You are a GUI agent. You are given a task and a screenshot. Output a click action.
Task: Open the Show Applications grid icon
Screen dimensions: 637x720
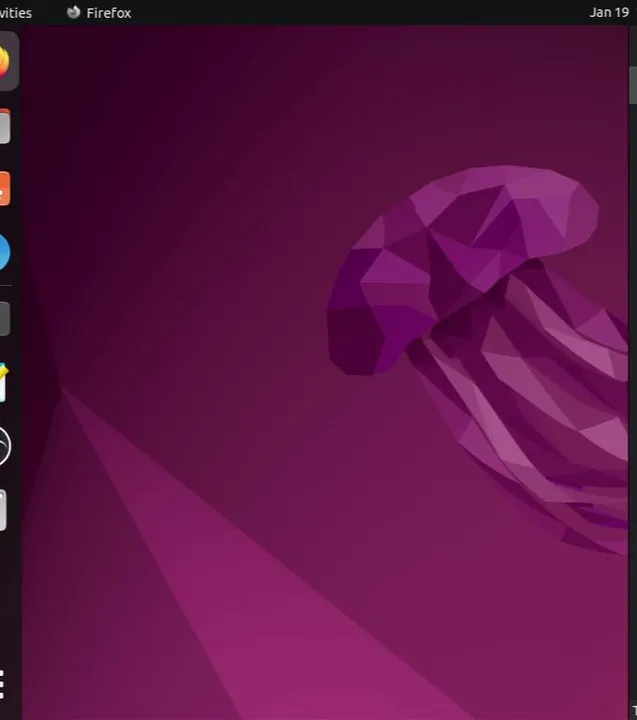pos(2,684)
